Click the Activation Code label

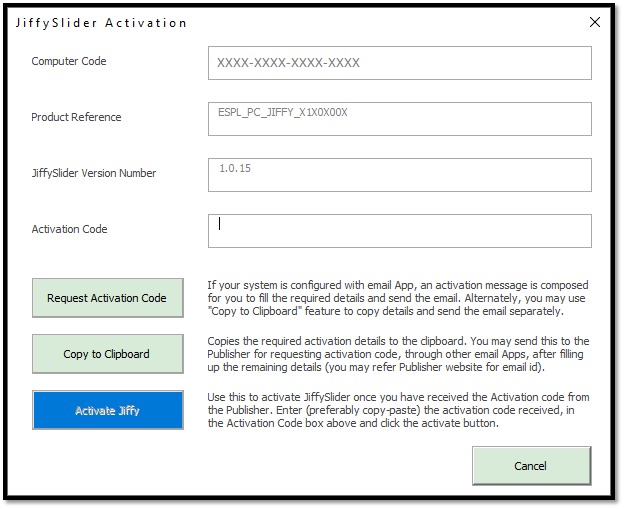[69, 229]
